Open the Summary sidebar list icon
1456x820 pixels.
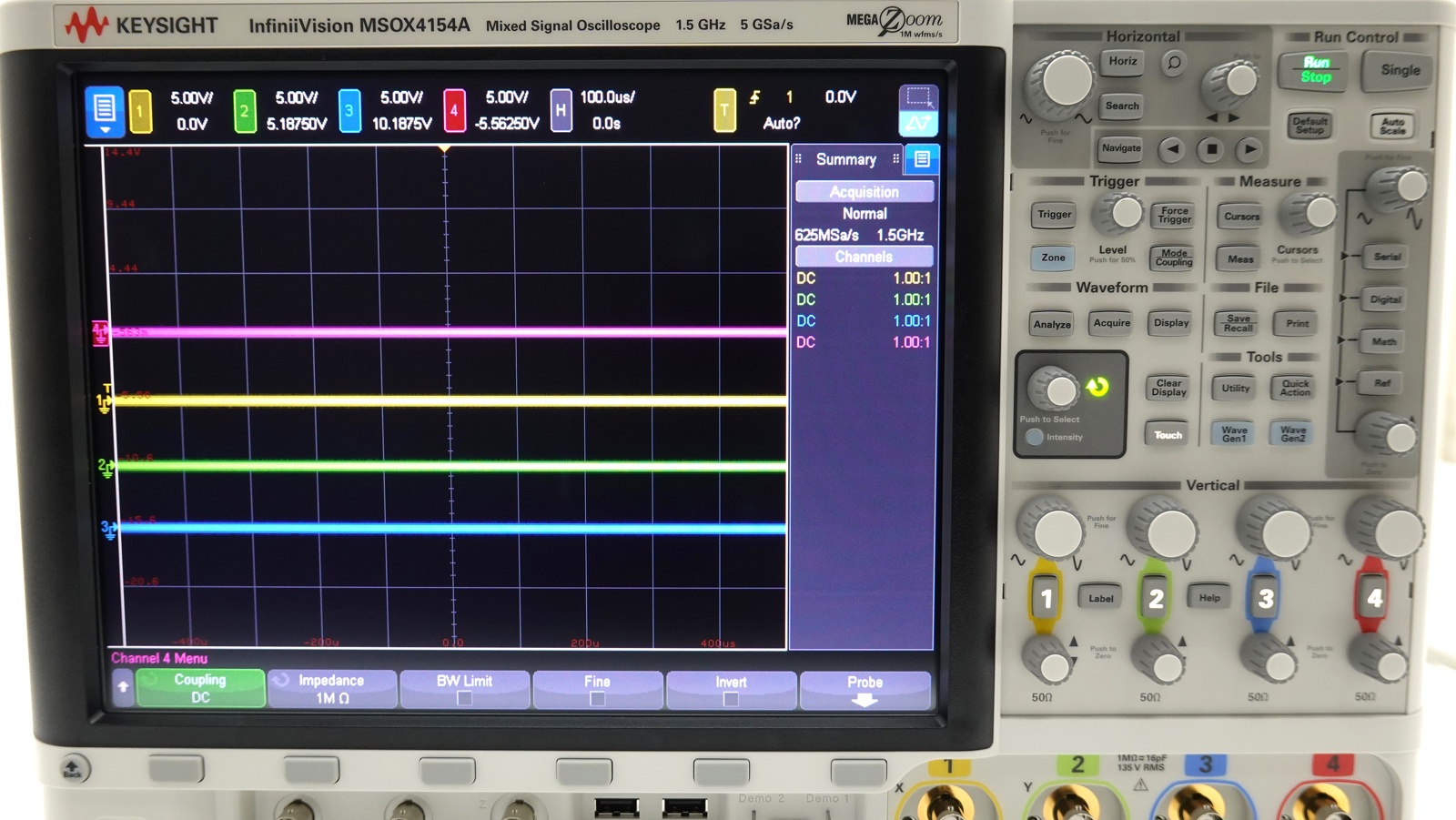(x=922, y=159)
